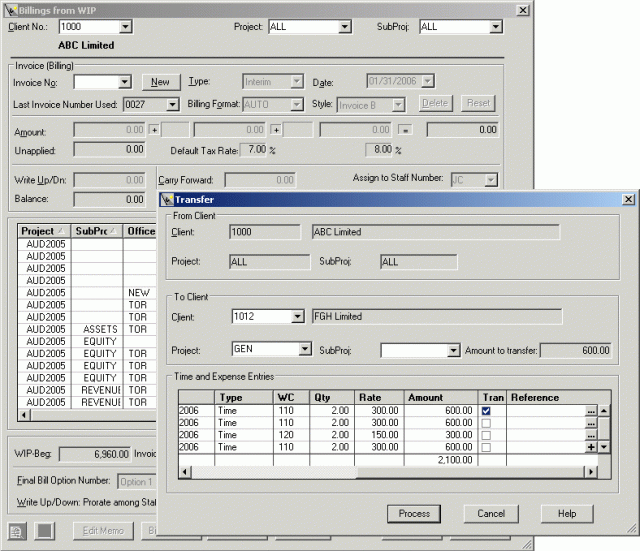Uncheck the Tran checkbox on first row
Viewport: 640px width, 551px height.
[486, 411]
